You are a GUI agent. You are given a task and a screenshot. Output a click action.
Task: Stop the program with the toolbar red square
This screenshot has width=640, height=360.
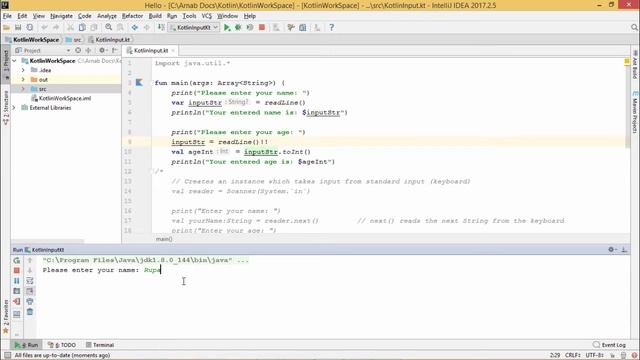click(x=262, y=27)
